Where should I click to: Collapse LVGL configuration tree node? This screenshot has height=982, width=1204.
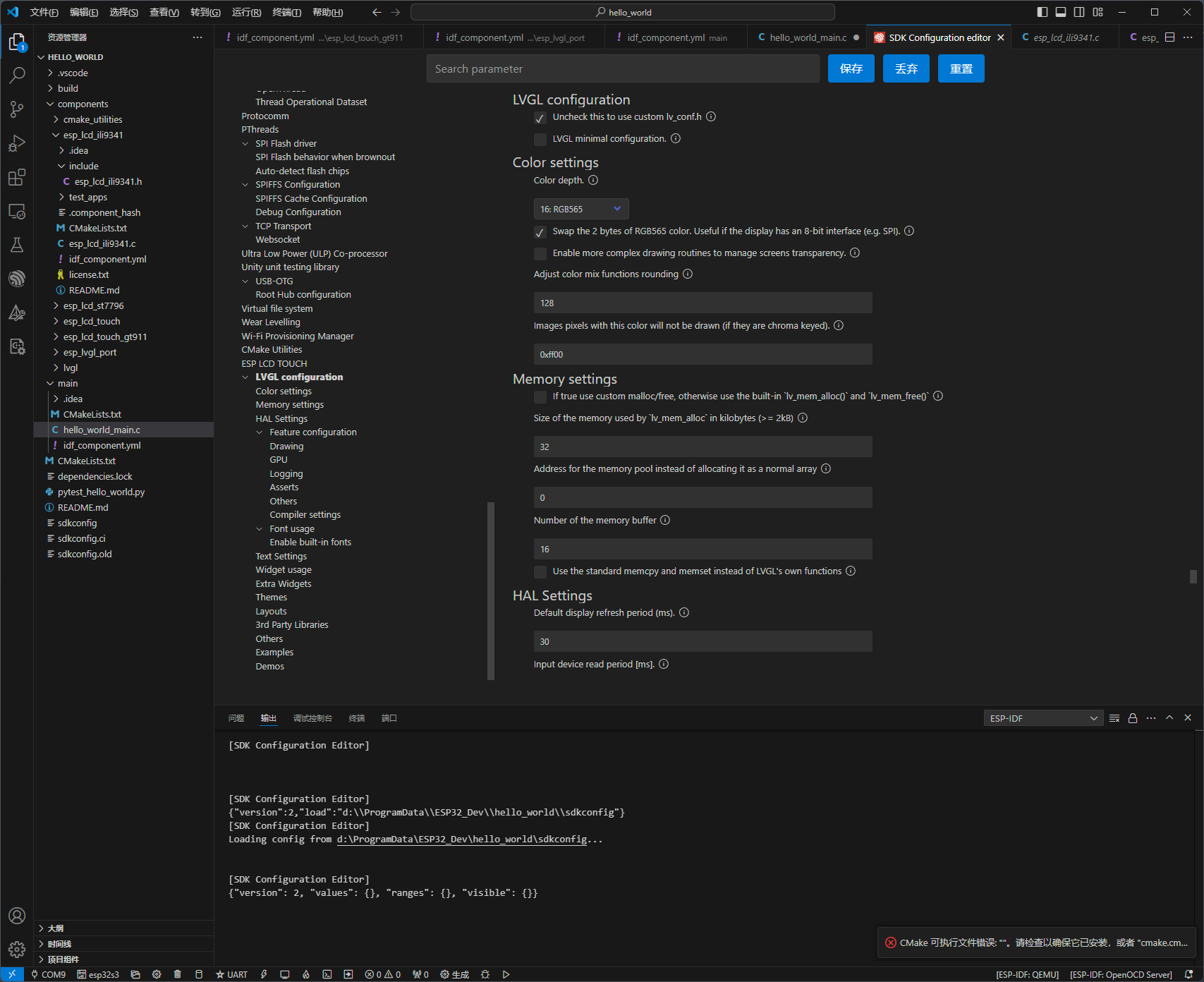[245, 377]
